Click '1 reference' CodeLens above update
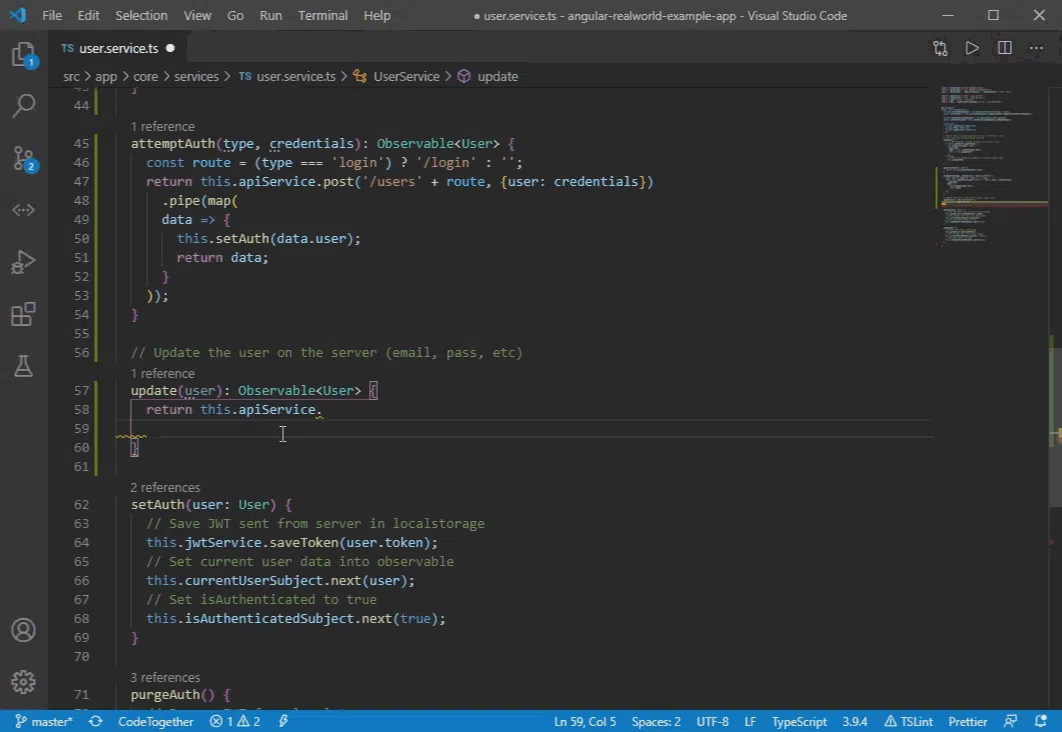Viewport: 1062px width, 732px height. (x=163, y=374)
